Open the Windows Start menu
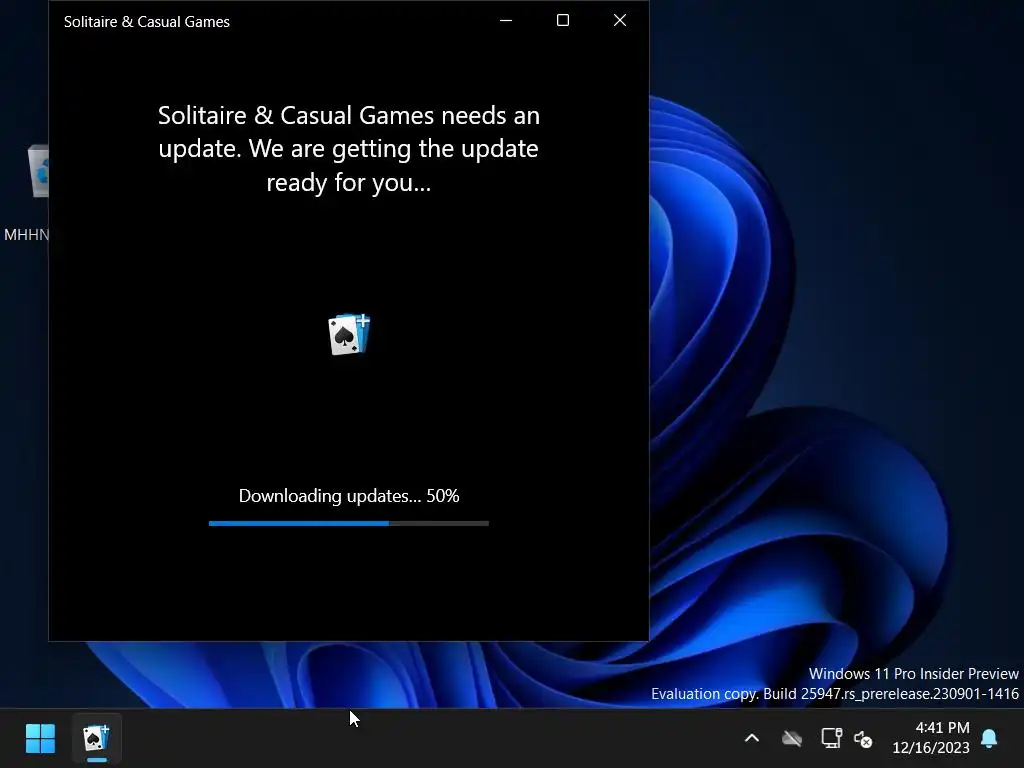Screen dimensions: 1024x768 tap(40, 739)
